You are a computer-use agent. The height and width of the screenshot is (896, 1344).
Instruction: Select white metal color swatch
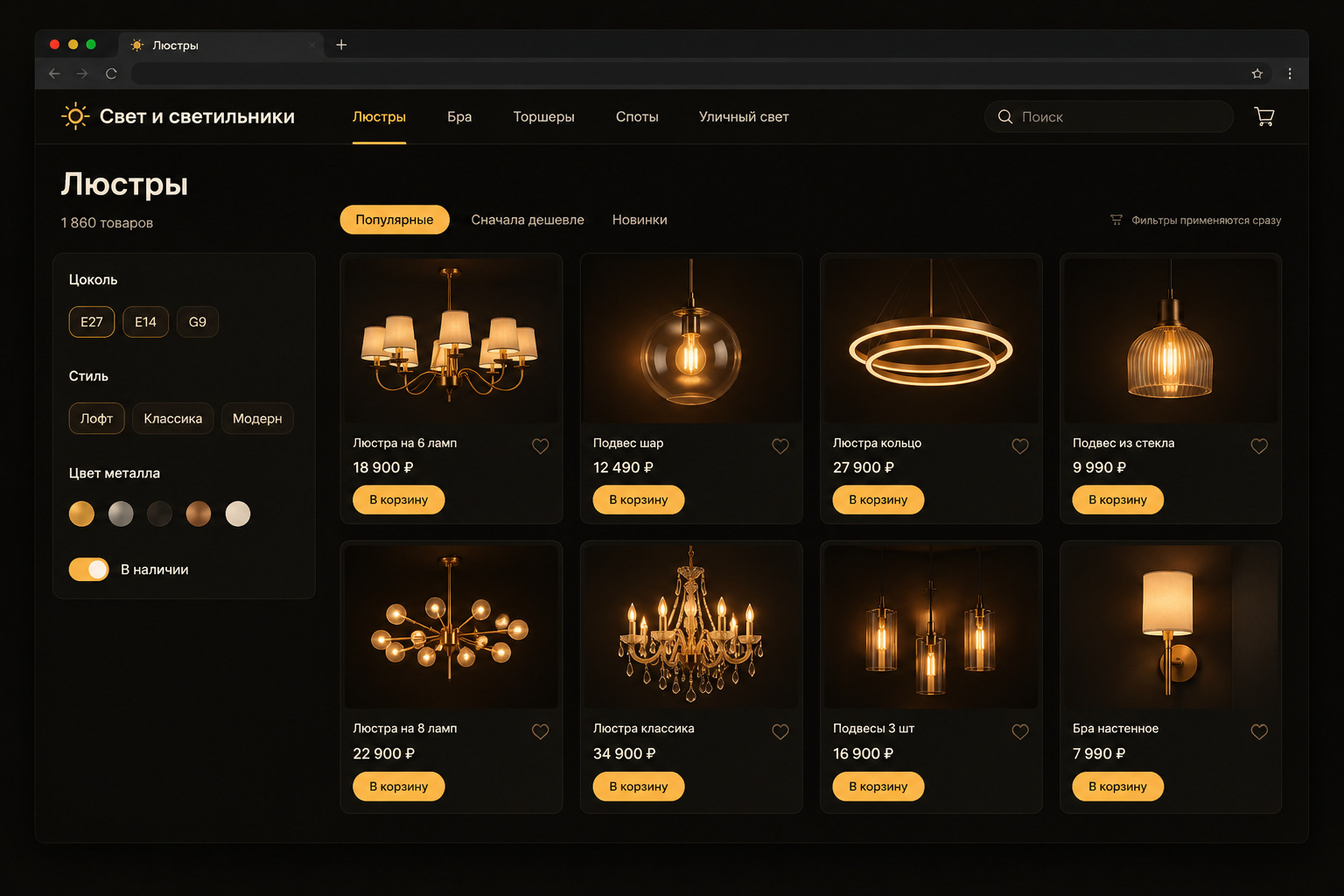click(238, 514)
